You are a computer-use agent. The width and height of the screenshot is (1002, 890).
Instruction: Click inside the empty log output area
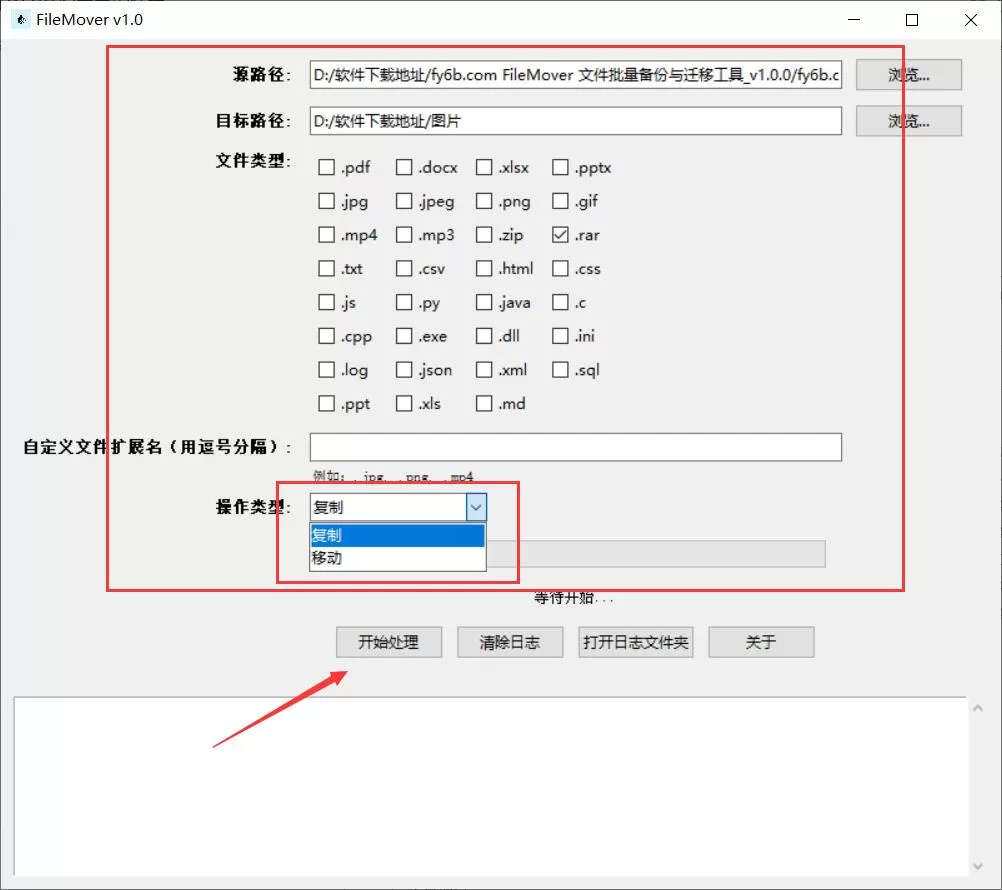[x=490, y=786]
